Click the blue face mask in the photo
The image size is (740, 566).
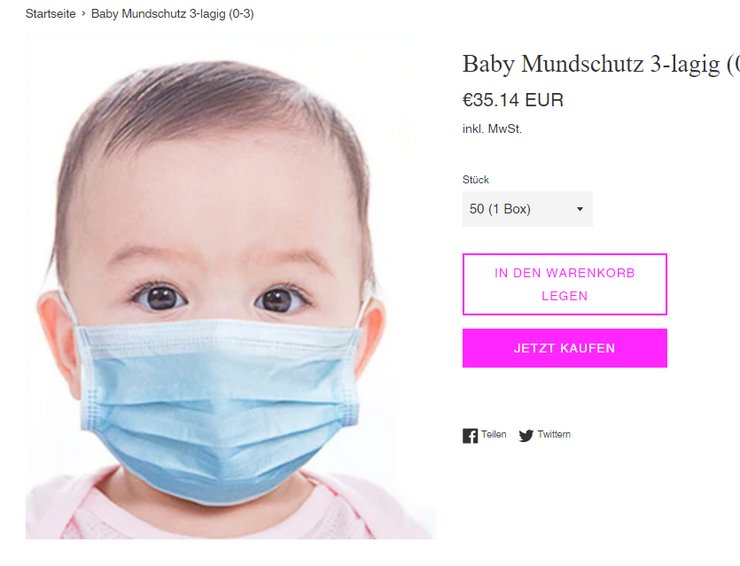218,406
